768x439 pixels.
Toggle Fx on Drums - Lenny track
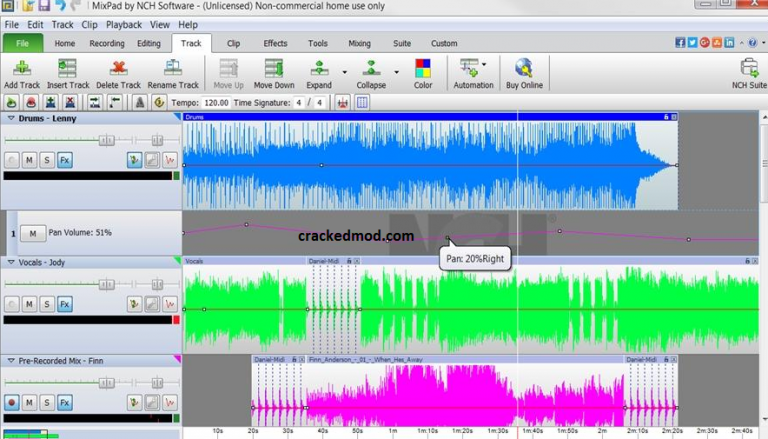coord(65,160)
